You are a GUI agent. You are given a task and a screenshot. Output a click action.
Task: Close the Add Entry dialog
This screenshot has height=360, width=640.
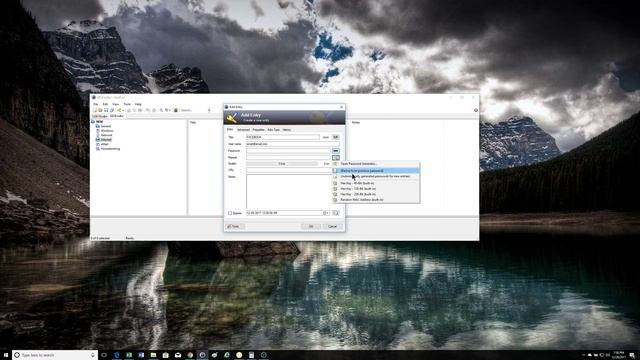click(341, 107)
